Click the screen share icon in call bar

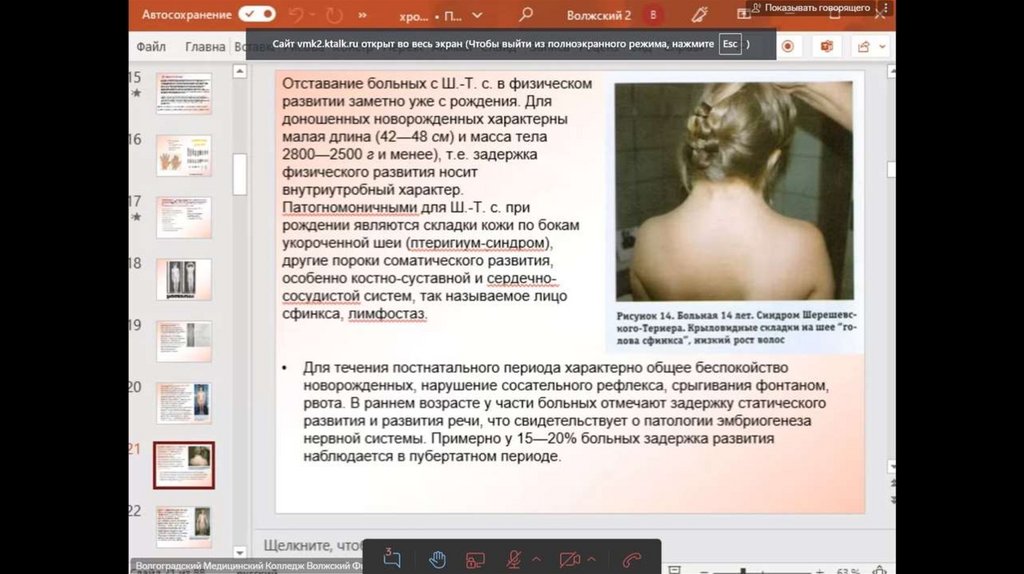(475, 559)
